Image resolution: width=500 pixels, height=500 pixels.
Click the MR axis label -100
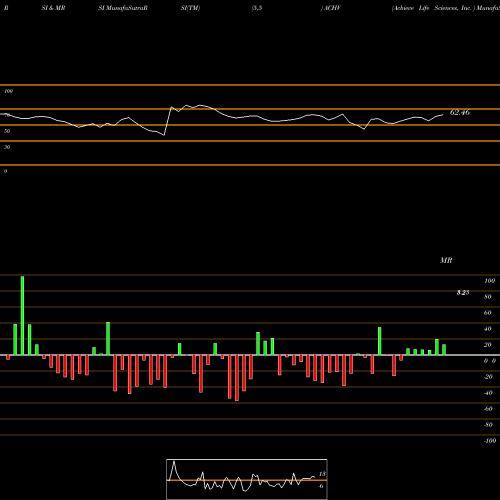coord(490,441)
